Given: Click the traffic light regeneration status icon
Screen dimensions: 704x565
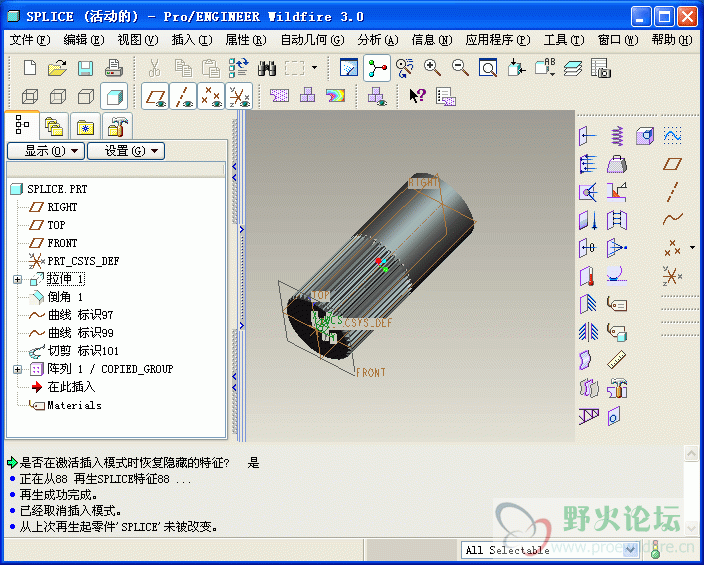Looking at the screenshot, I should coord(655,549).
